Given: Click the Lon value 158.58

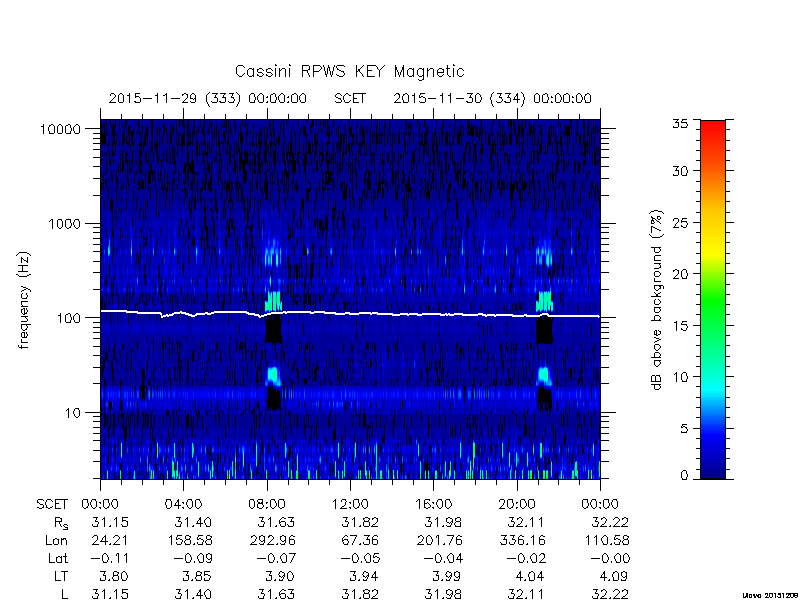Looking at the screenshot, I should (x=190, y=540).
